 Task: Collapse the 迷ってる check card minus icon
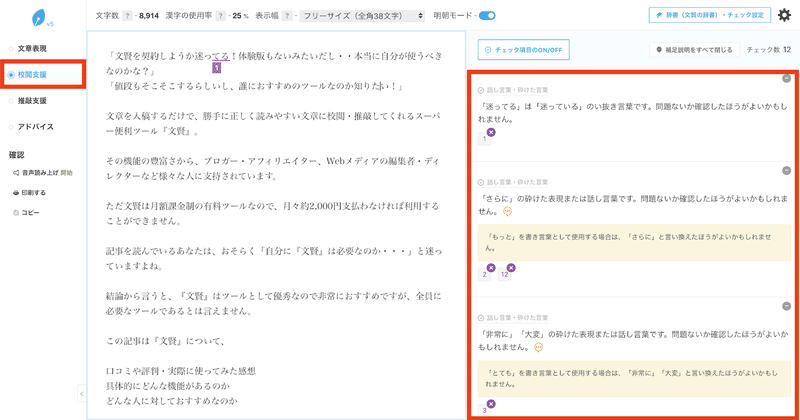[x=787, y=78]
